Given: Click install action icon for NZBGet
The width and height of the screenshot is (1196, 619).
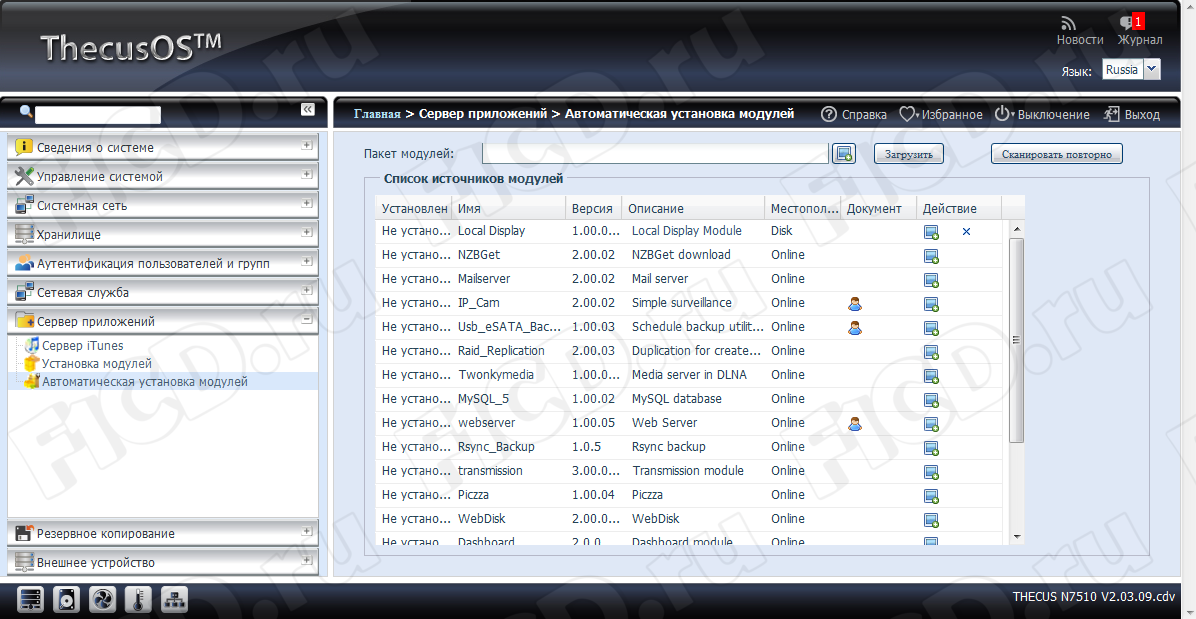Looking at the screenshot, I should [931, 256].
